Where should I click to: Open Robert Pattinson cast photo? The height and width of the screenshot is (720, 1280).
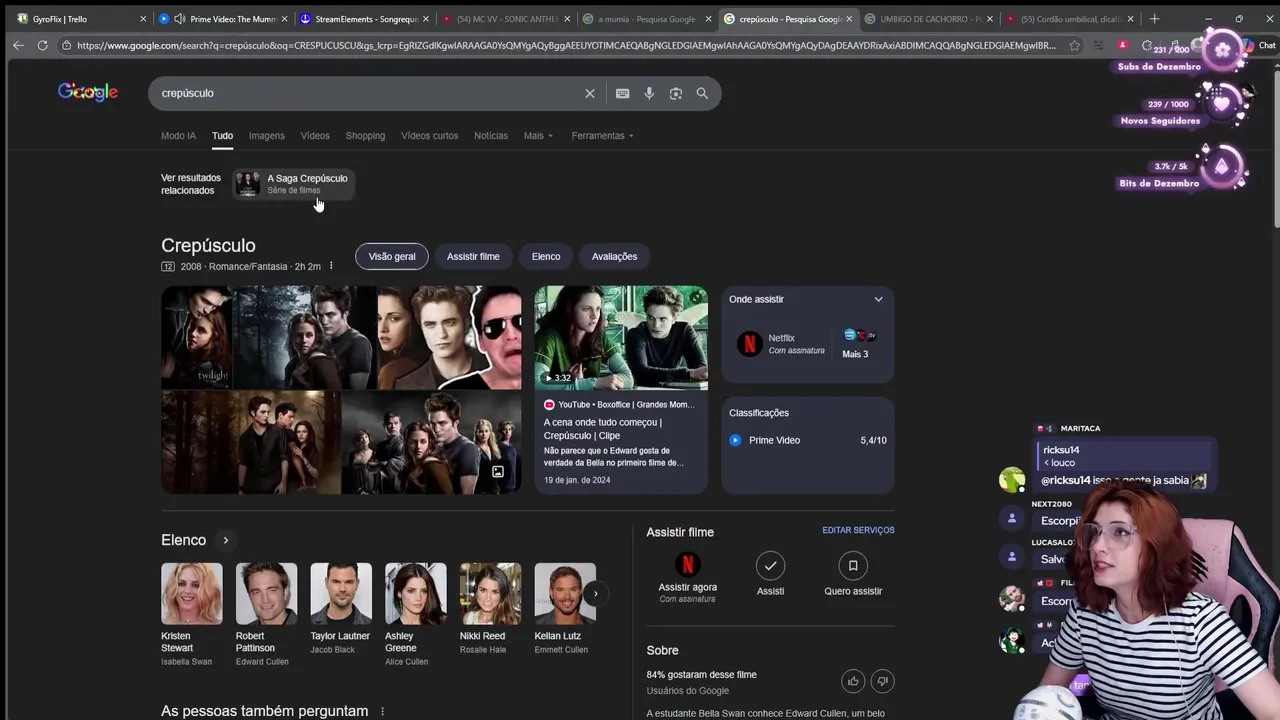coord(266,594)
